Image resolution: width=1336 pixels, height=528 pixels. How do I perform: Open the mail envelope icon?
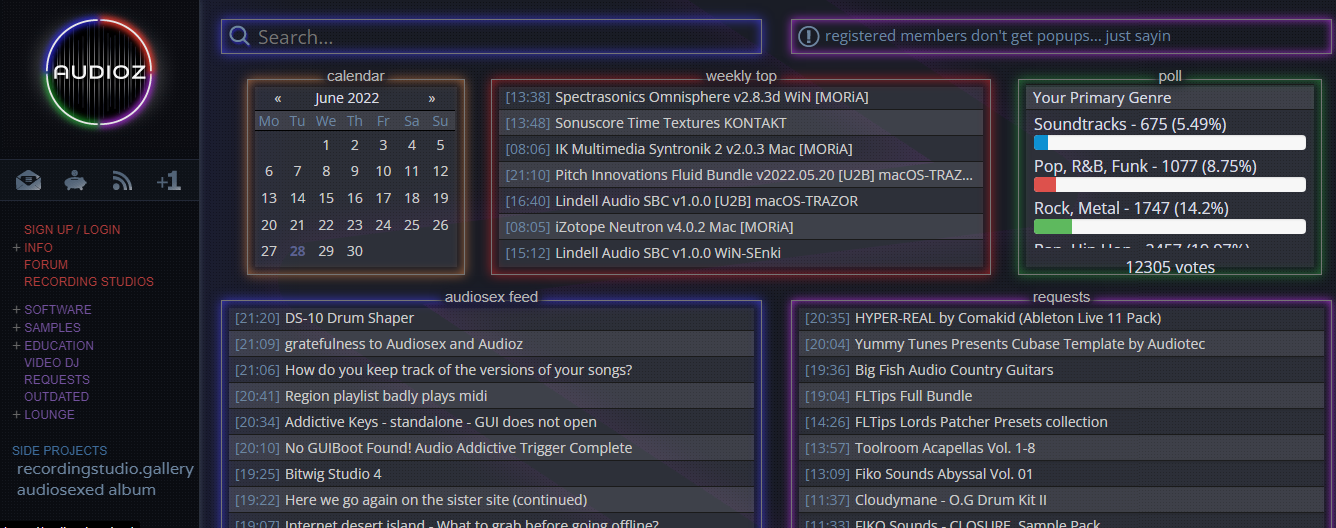pyautogui.click(x=29, y=181)
